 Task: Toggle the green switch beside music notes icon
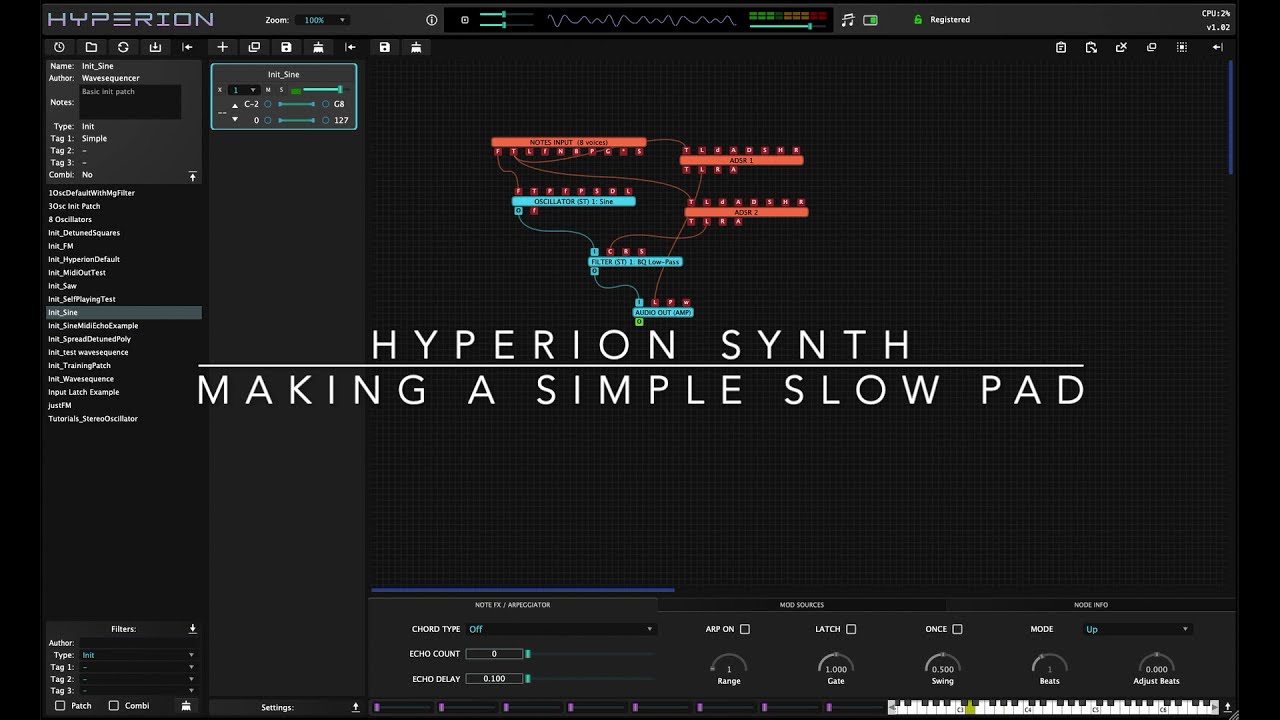click(870, 20)
